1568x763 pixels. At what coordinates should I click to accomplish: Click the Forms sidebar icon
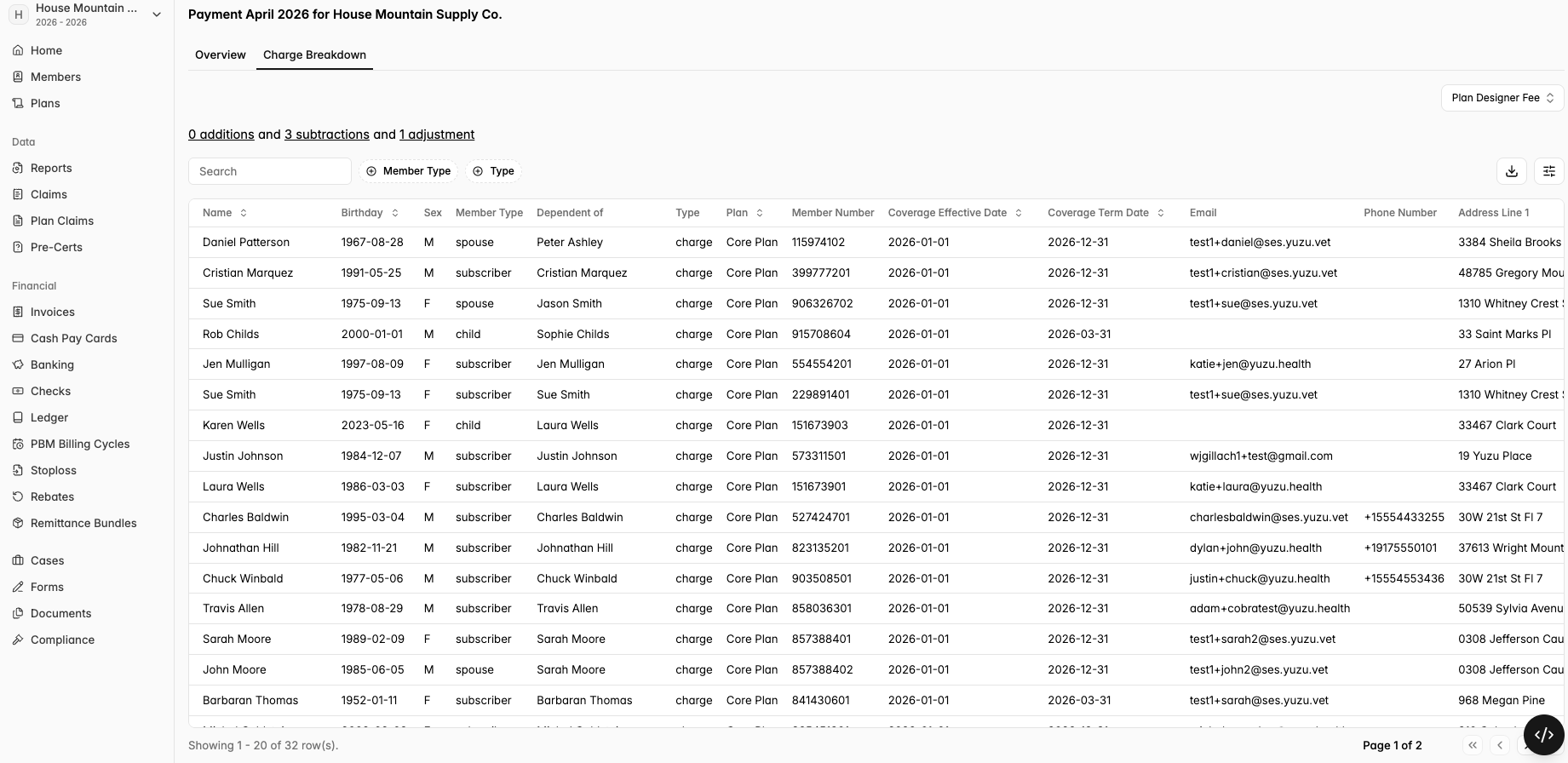pyautogui.click(x=18, y=587)
